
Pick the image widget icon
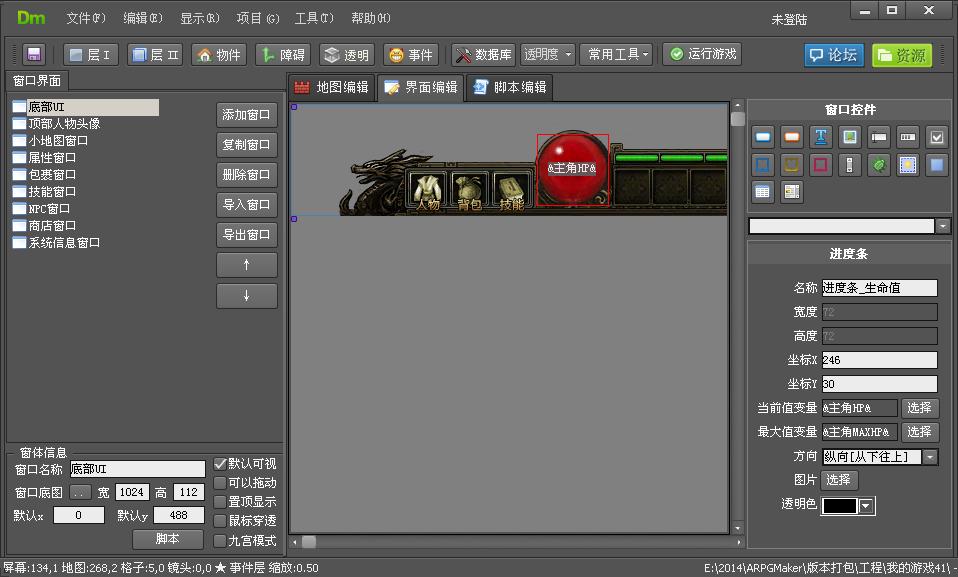(x=850, y=137)
